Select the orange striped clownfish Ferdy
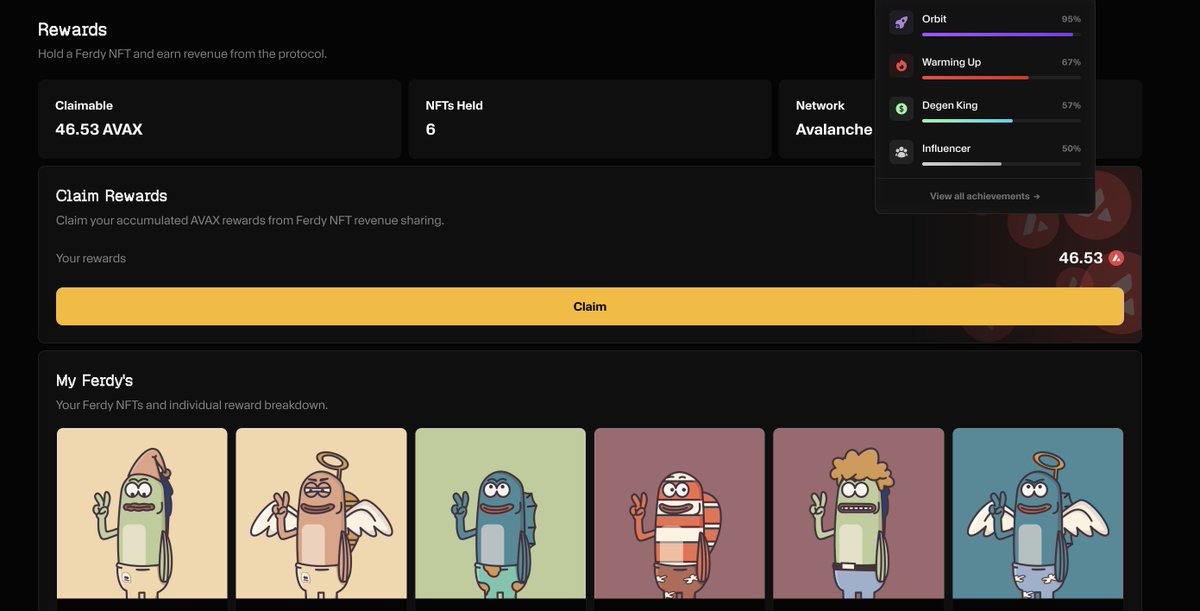The image size is (1200, 611). click(x=679, y=514)
